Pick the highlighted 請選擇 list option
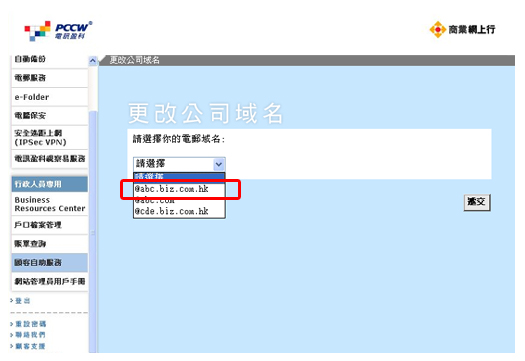 [x=179, y=176]
